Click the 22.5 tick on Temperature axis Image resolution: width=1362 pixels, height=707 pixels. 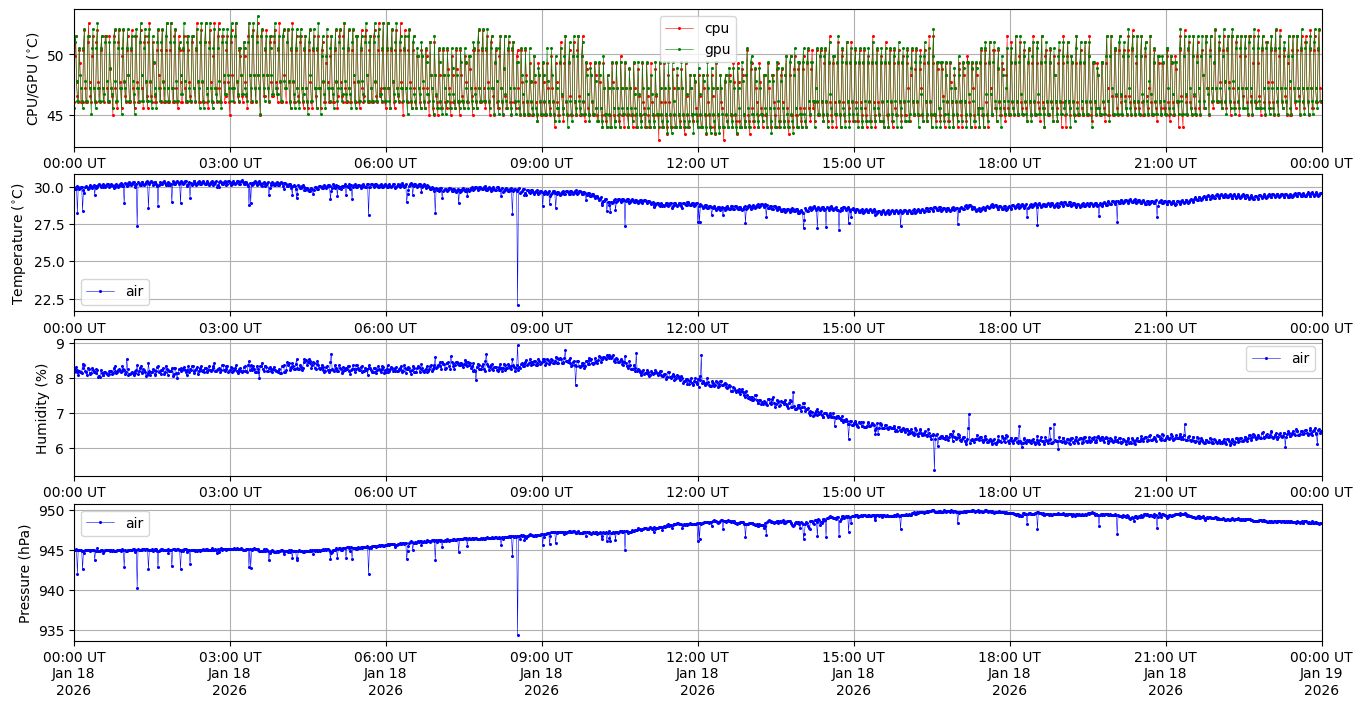[x=48, y=299]
